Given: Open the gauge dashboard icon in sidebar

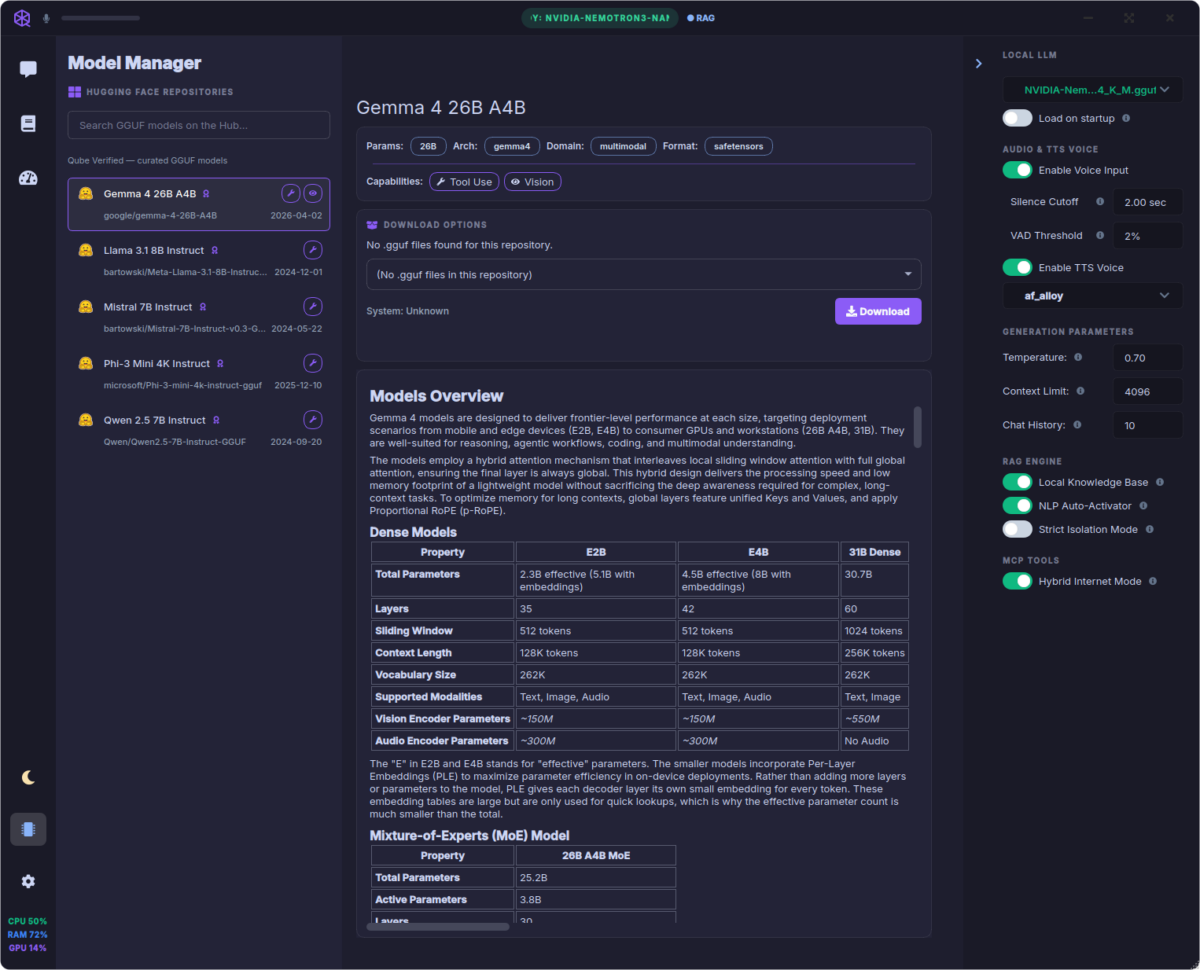Looking at the screenshot, I should (x=28, y=178).
